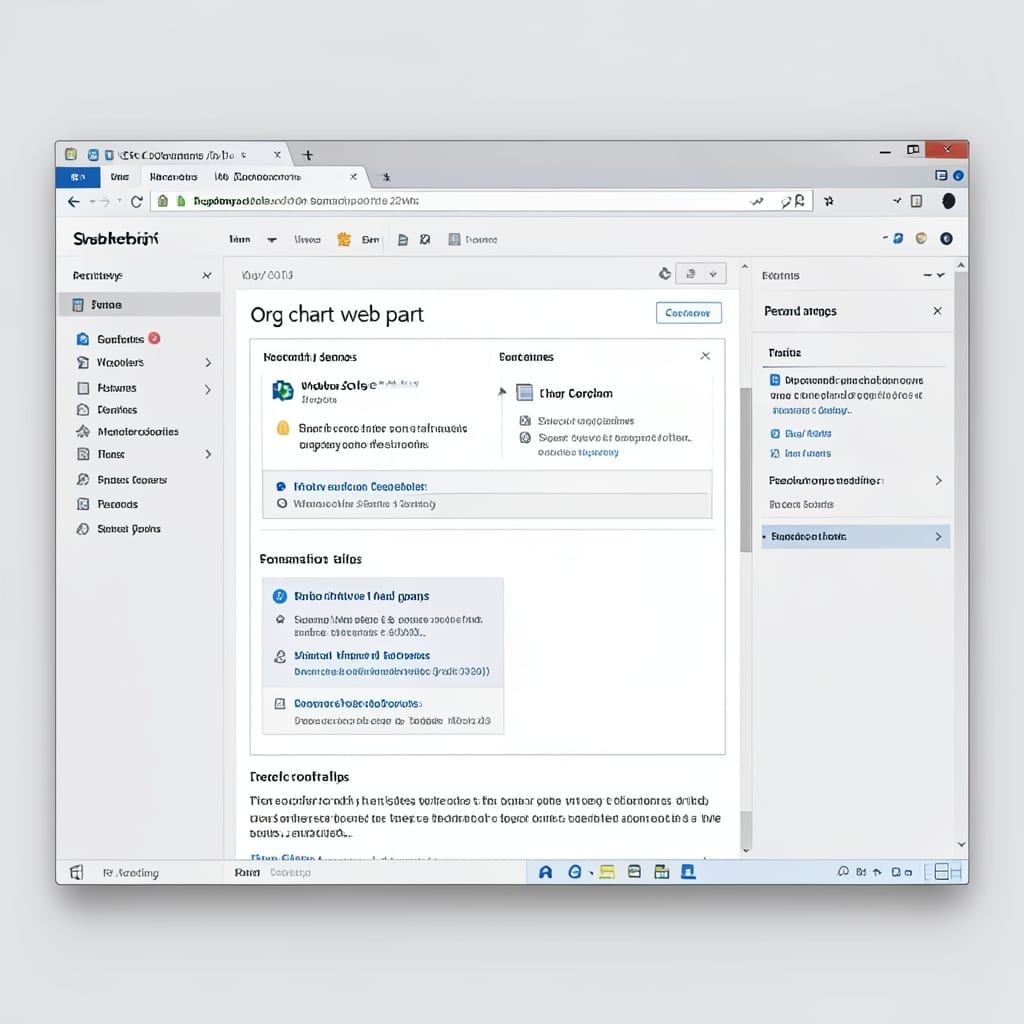Click the "Gonfertes" sidebar icon

click(83, 339)
